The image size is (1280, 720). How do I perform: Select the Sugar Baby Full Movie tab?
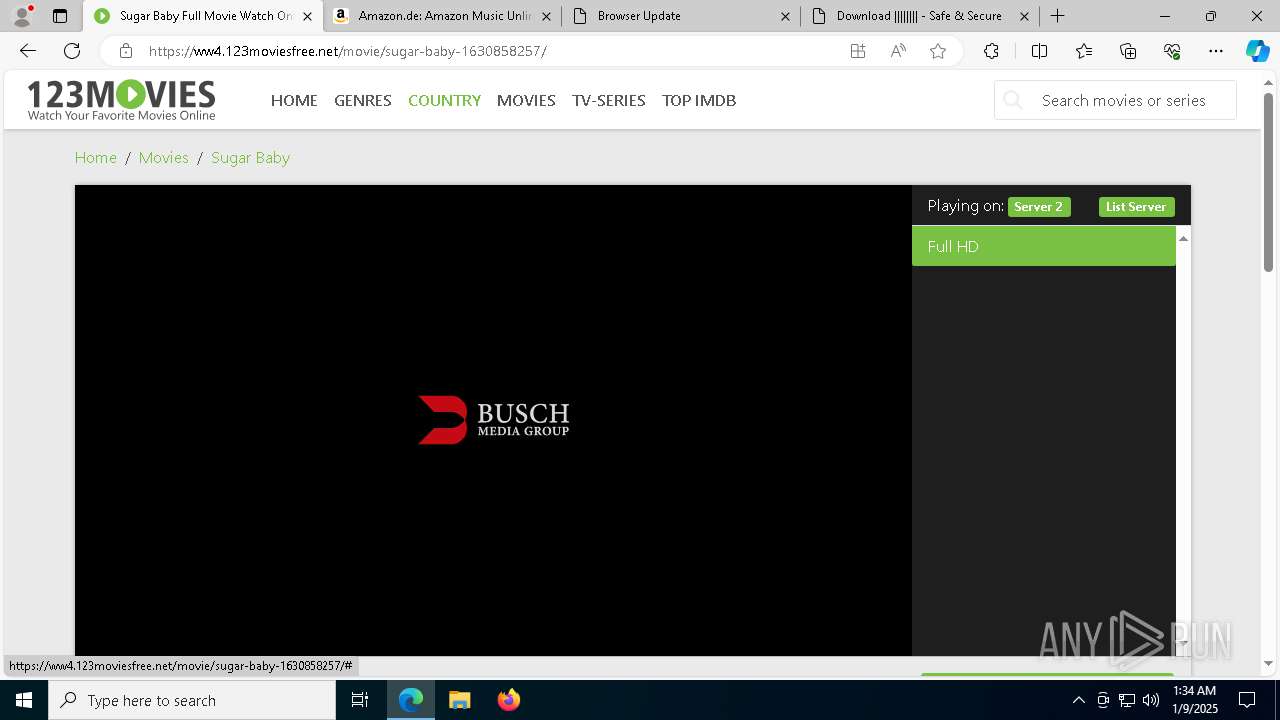(x=203, y=16)
